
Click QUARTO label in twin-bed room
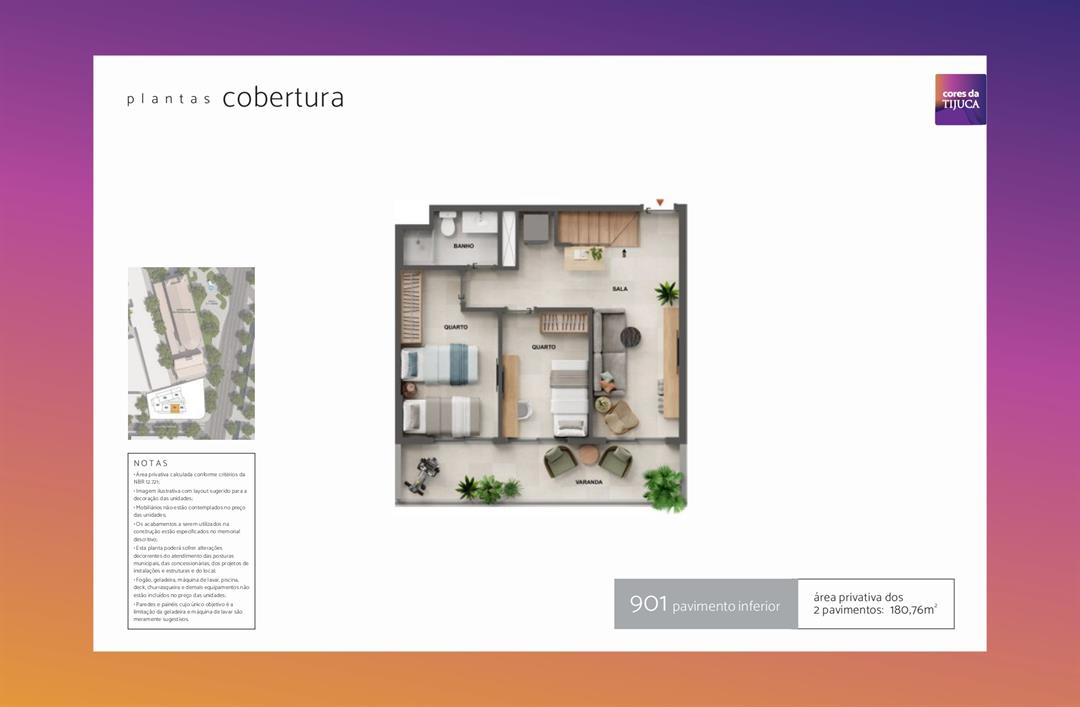coord(457,327)
